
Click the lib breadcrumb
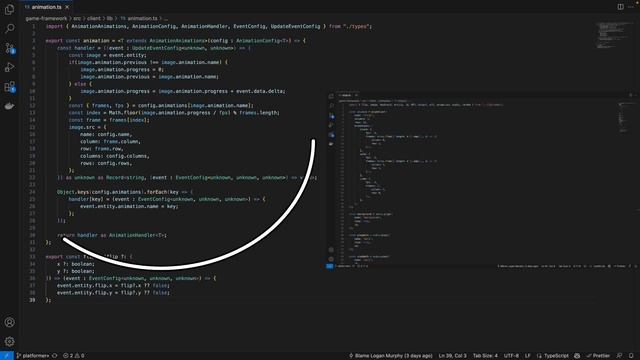pyautogui.click(x=110, y=18)
